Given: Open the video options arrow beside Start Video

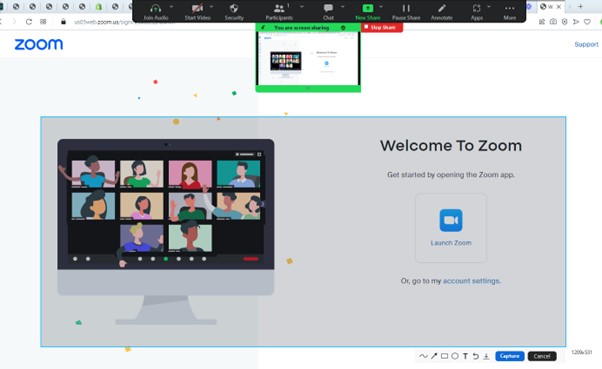Looking at the screenshot, I should (212, 7).
